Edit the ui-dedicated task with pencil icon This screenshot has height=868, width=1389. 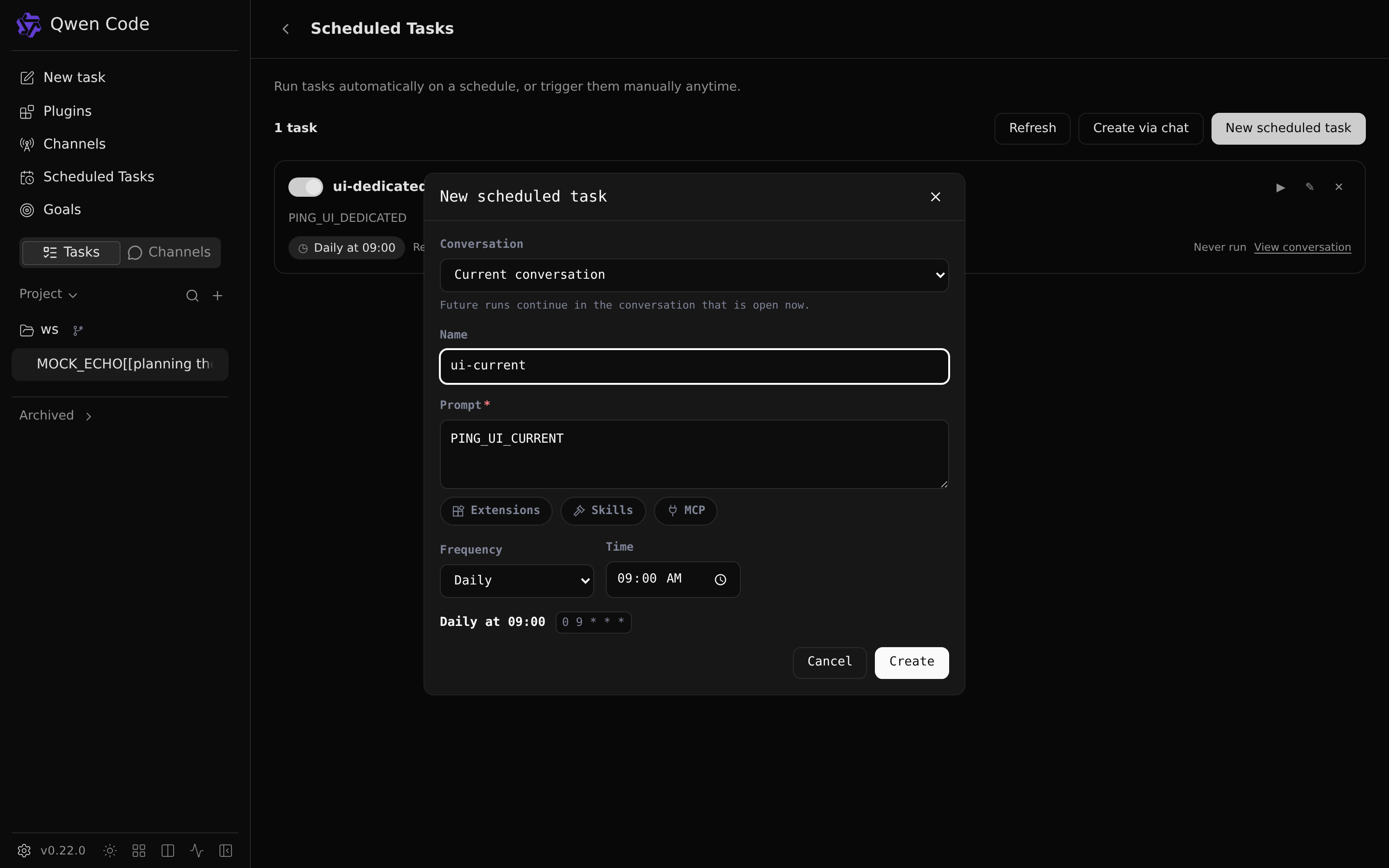[x=1309, y=187]
